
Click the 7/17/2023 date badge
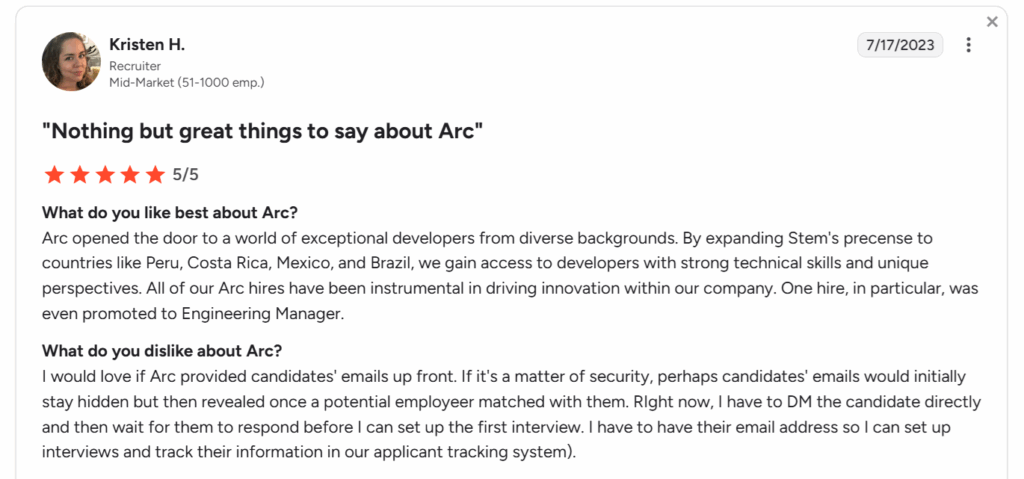900,45
